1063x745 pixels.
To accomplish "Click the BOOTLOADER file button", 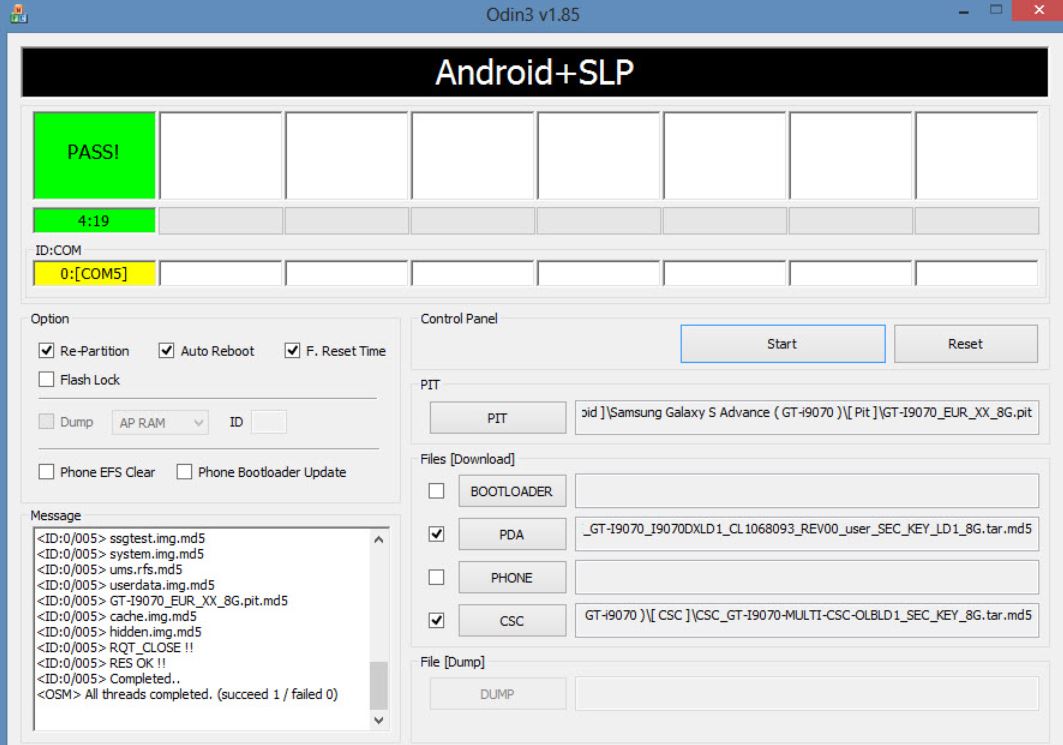I will point(512,491).
